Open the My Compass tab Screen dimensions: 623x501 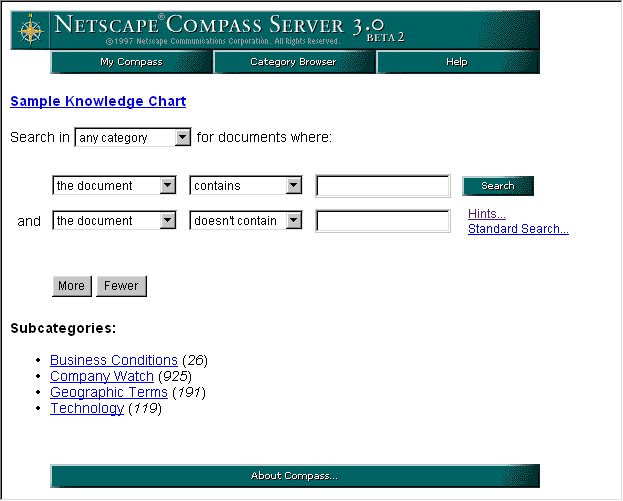(x=132, y=62)
